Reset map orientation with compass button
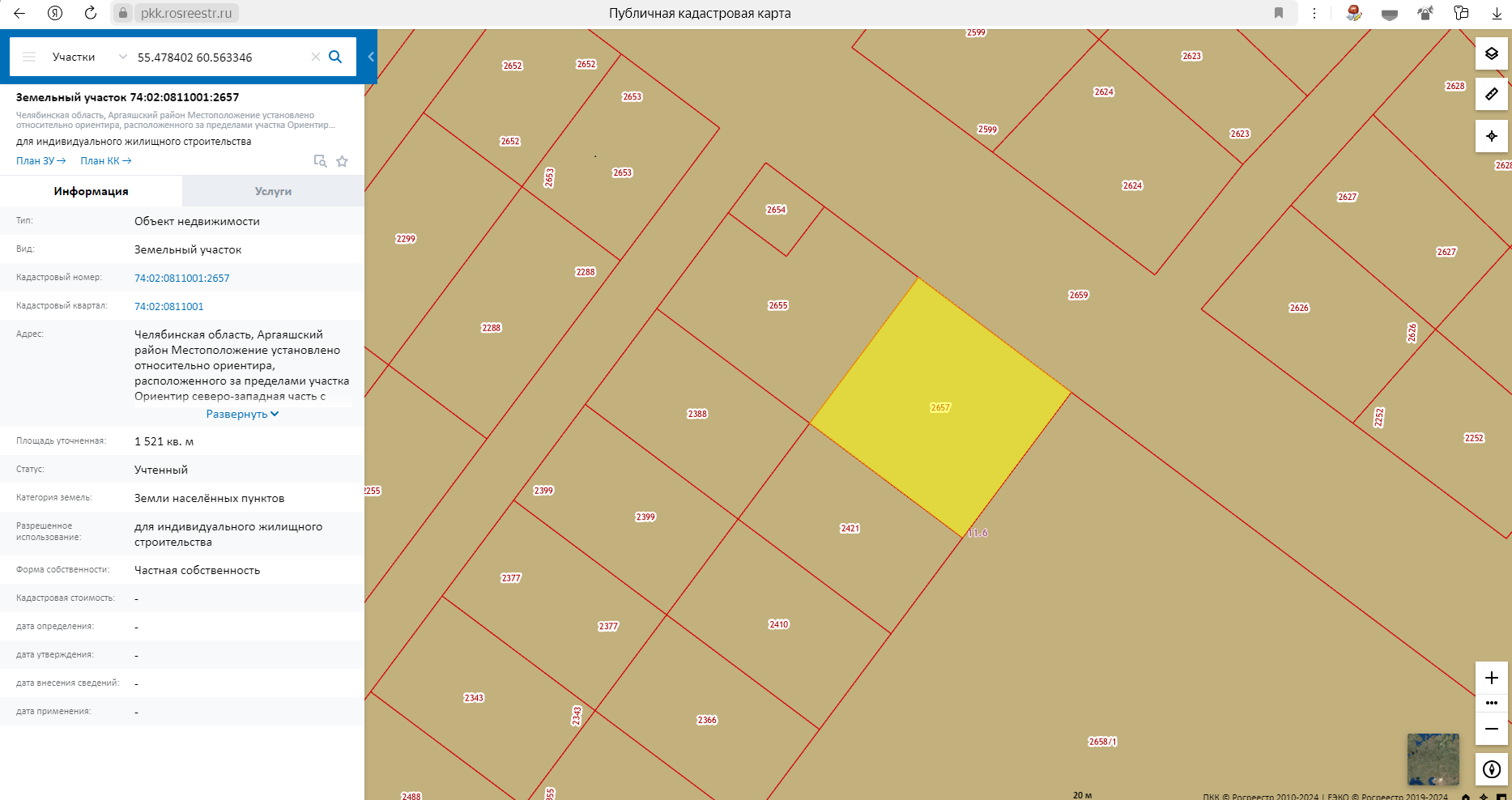The image size is (1512, 800). pyautogui.click(x=1491, y=769)
